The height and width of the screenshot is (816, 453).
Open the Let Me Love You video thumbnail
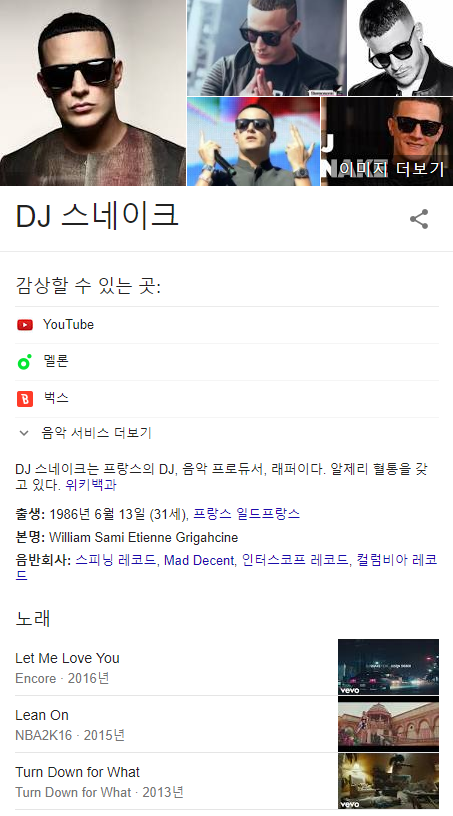(x=388, y=667)
